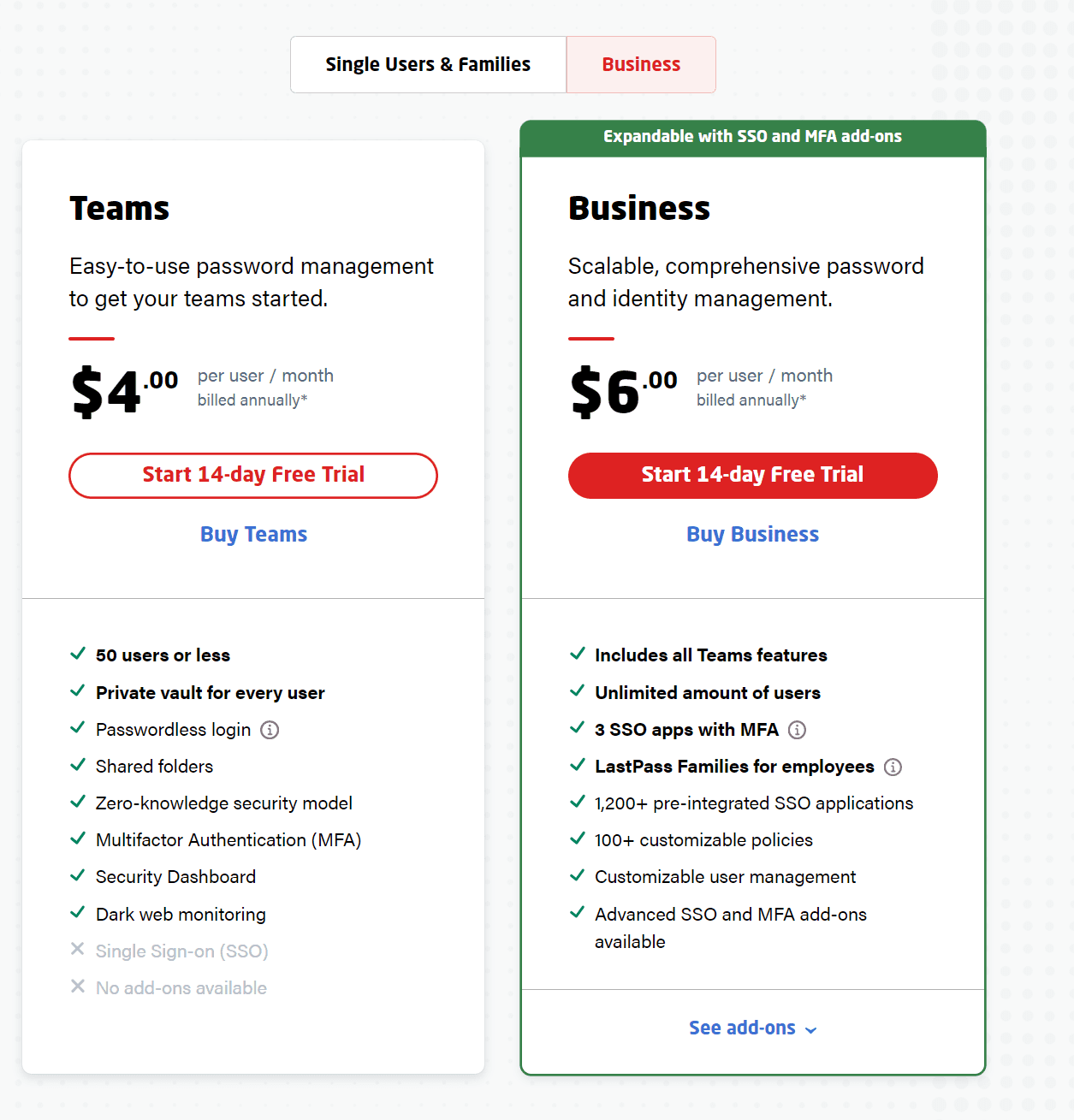1074x1120 pixels.
Task: Follow the Buy Business link
Action: pos(752,534)
